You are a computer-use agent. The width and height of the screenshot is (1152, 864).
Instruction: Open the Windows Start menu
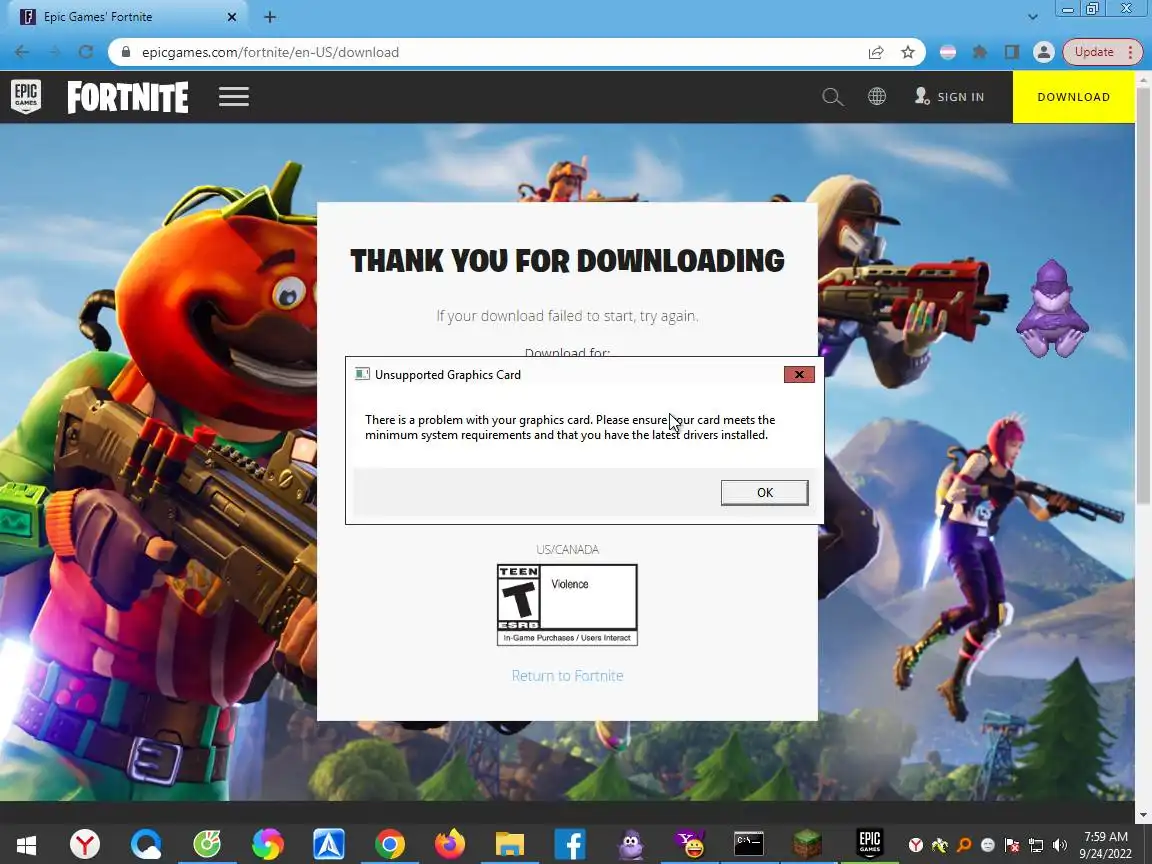coord(26,844)
